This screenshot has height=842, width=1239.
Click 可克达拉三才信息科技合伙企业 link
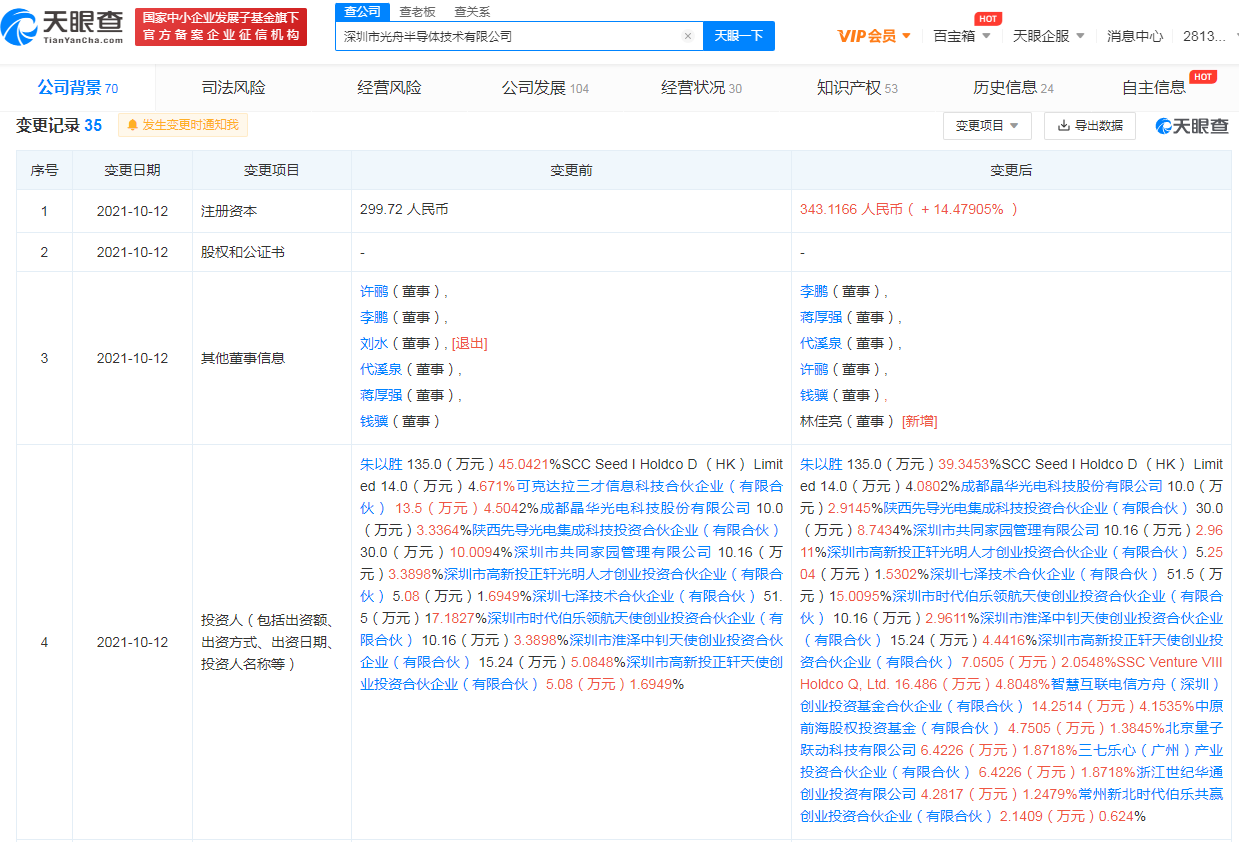point(572,497)
